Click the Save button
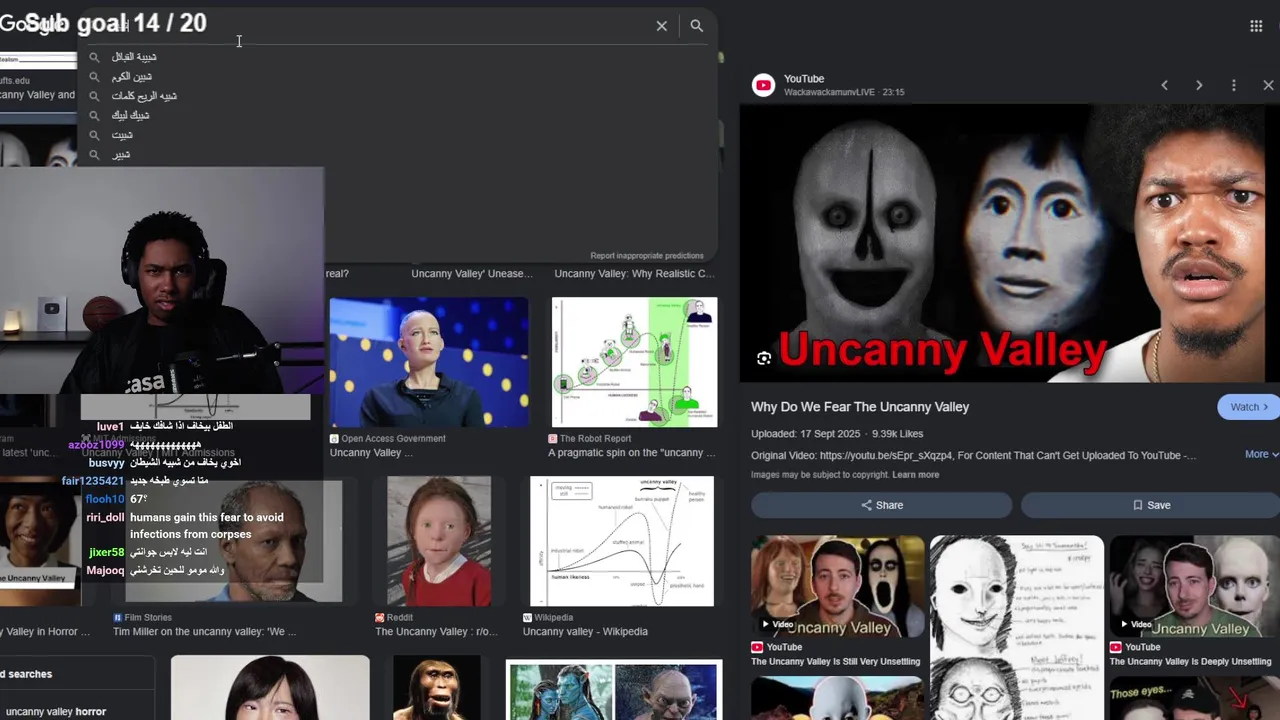Image resolution: width=1280 pixels, height=720 pixels. pyautogui.click(x=1150, y=505)
